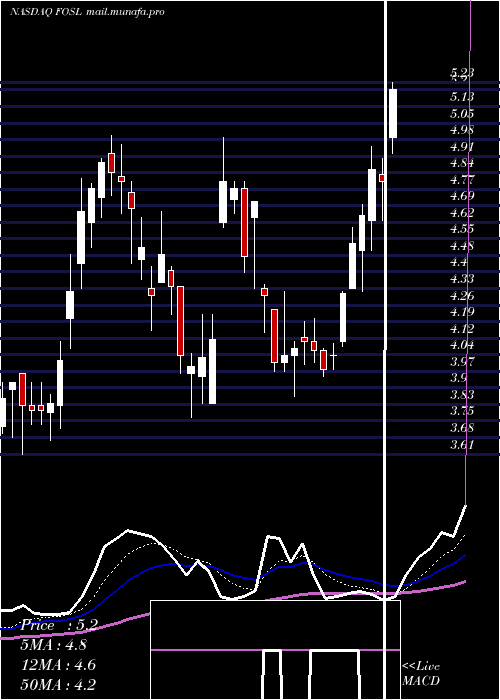Click the 4.84 price axis label
Image resolution: width=500 pixels, height=700 pixels.
(462, 163)
